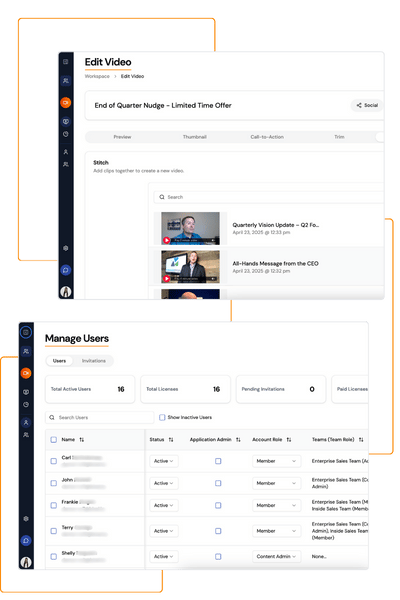Image resolution: width=400 pixels, height=600 pixels.
Task: Click the profile avatar at bottom of Manage Users sidebar
Action: pyautogui.click(x=26, y=562)
